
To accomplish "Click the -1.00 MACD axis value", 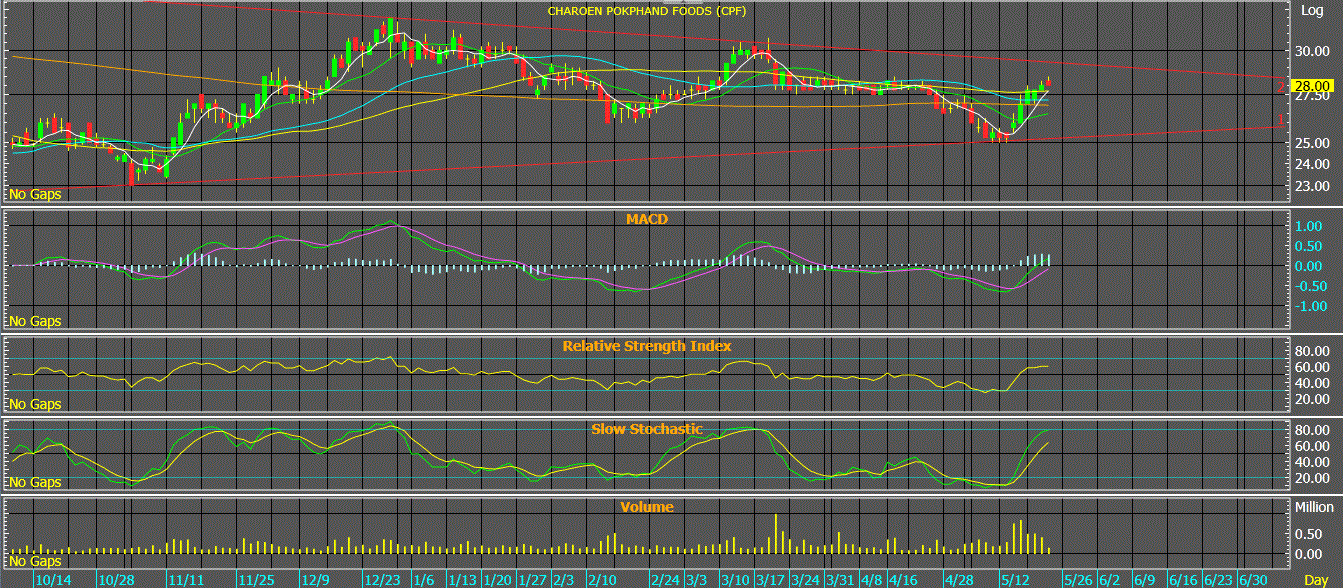I will [1309, 307].
